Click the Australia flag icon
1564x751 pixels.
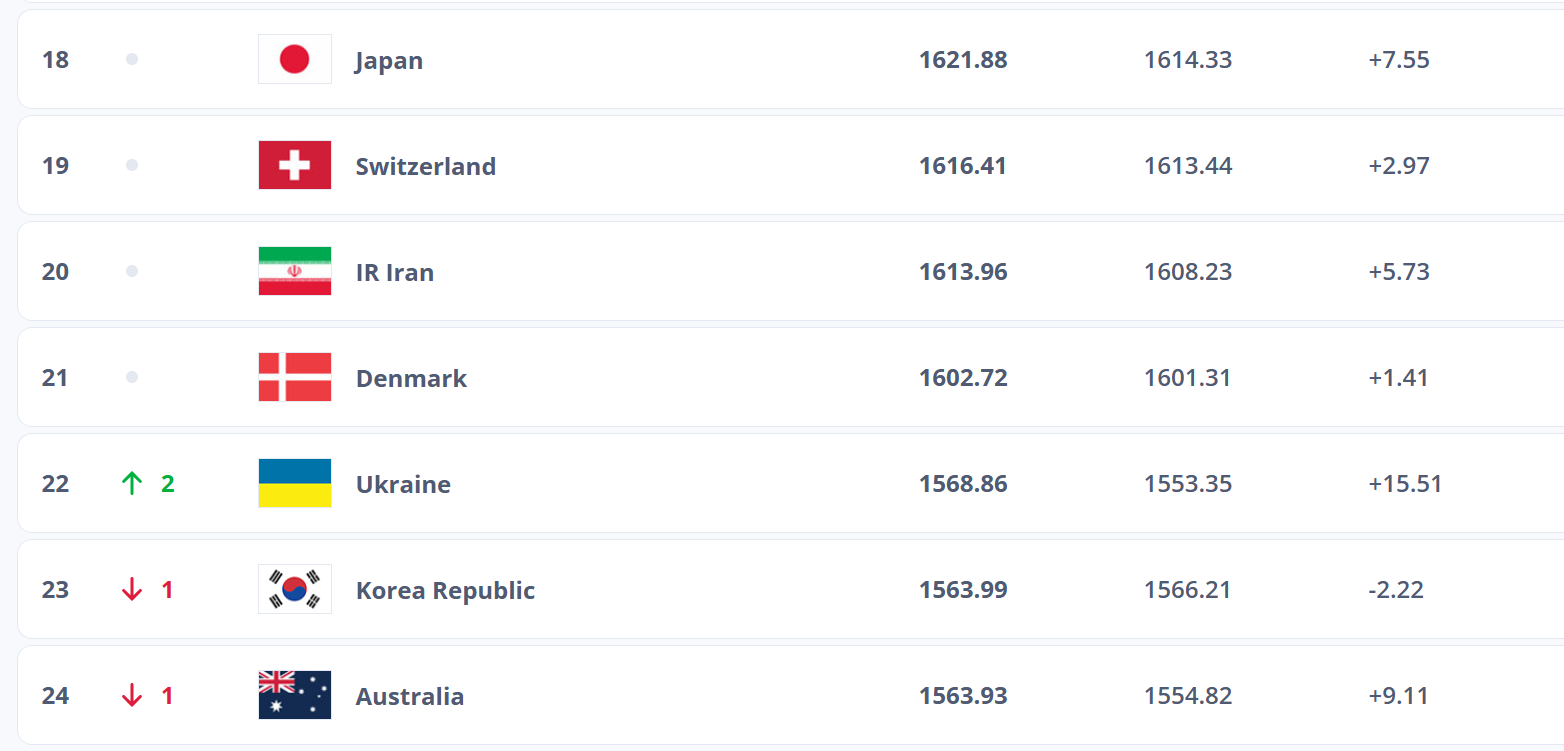(x=295, y=695)
